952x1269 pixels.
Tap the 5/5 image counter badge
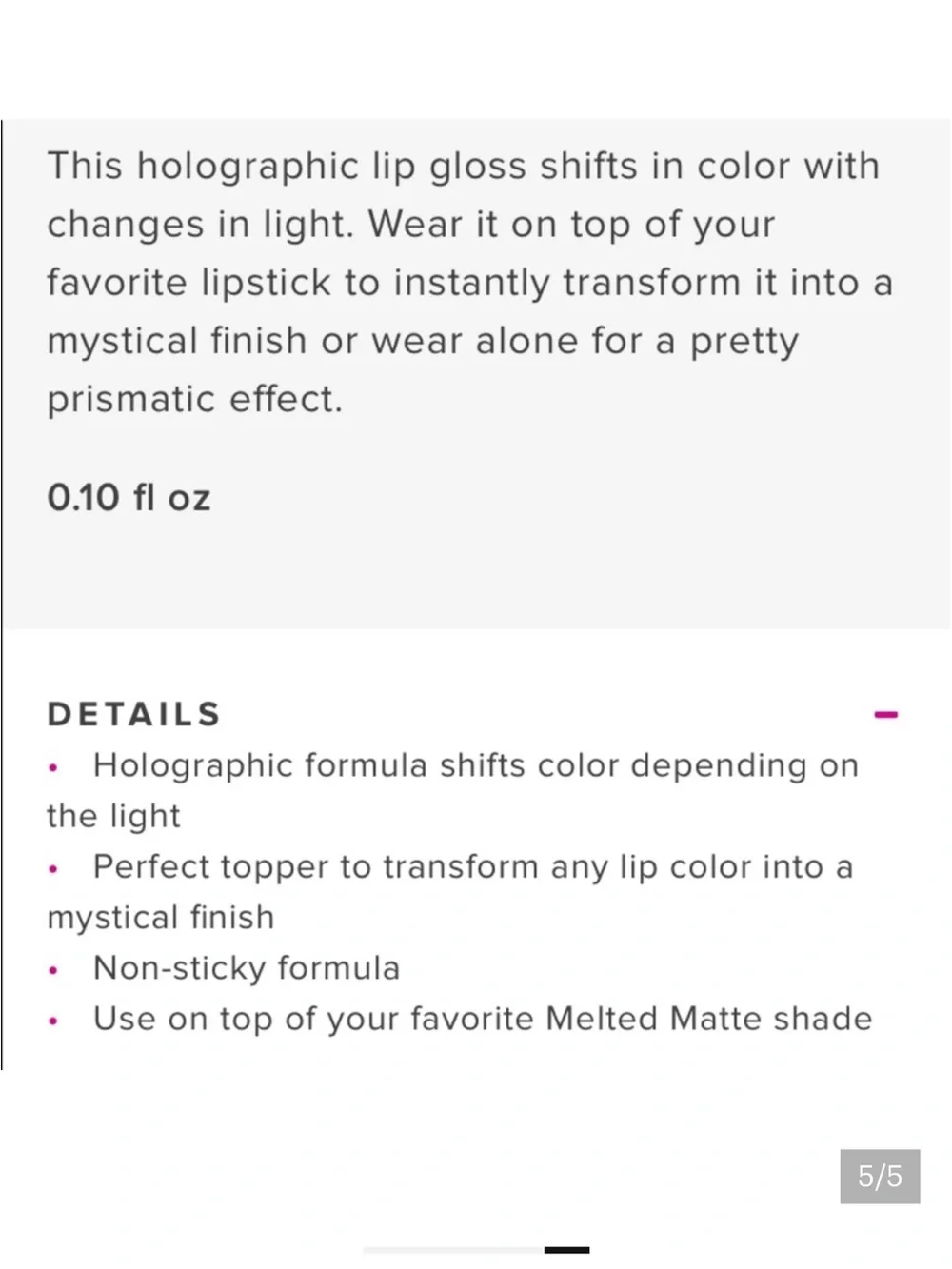click(880, 1176)
